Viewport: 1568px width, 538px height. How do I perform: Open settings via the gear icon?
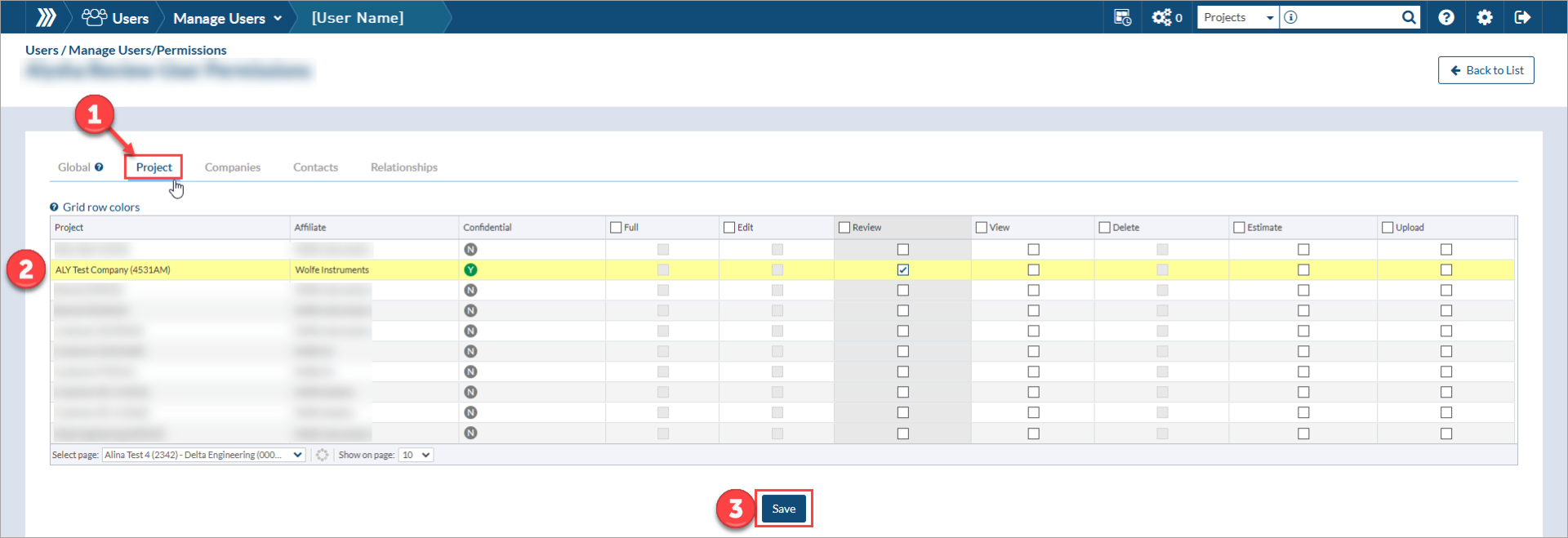[x=1485, y=17]
